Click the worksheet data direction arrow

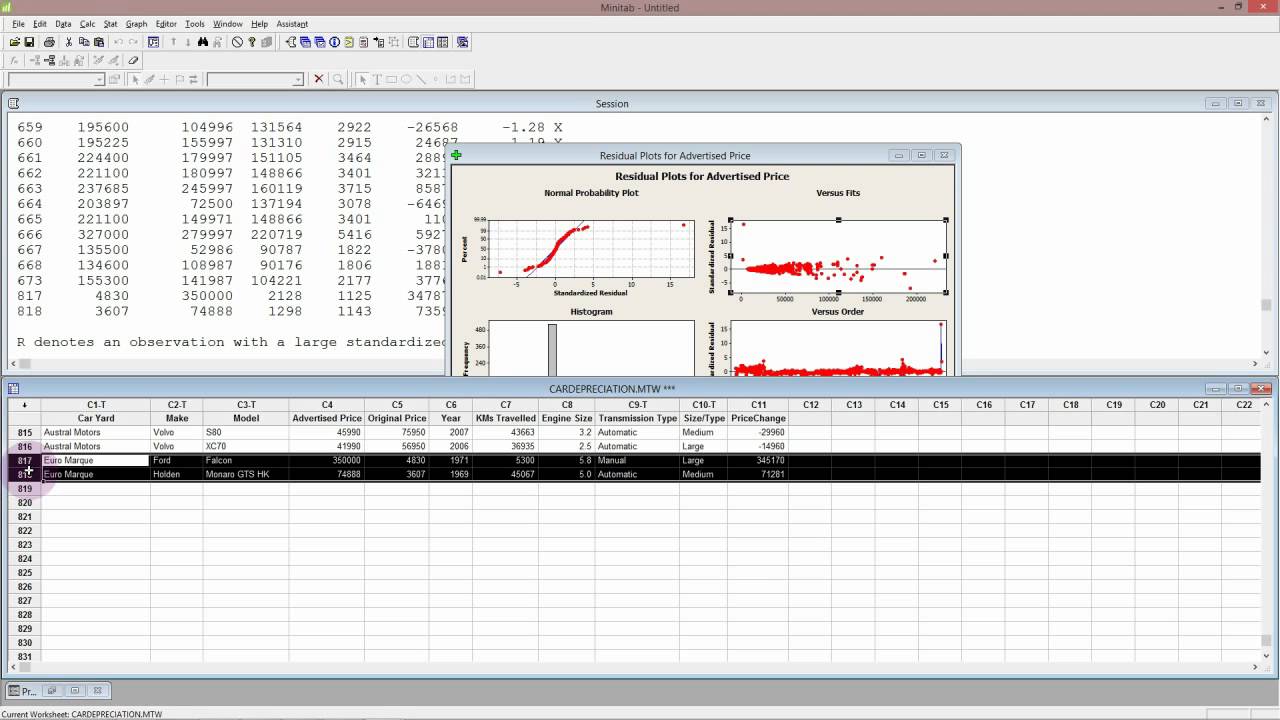point(24,405)
